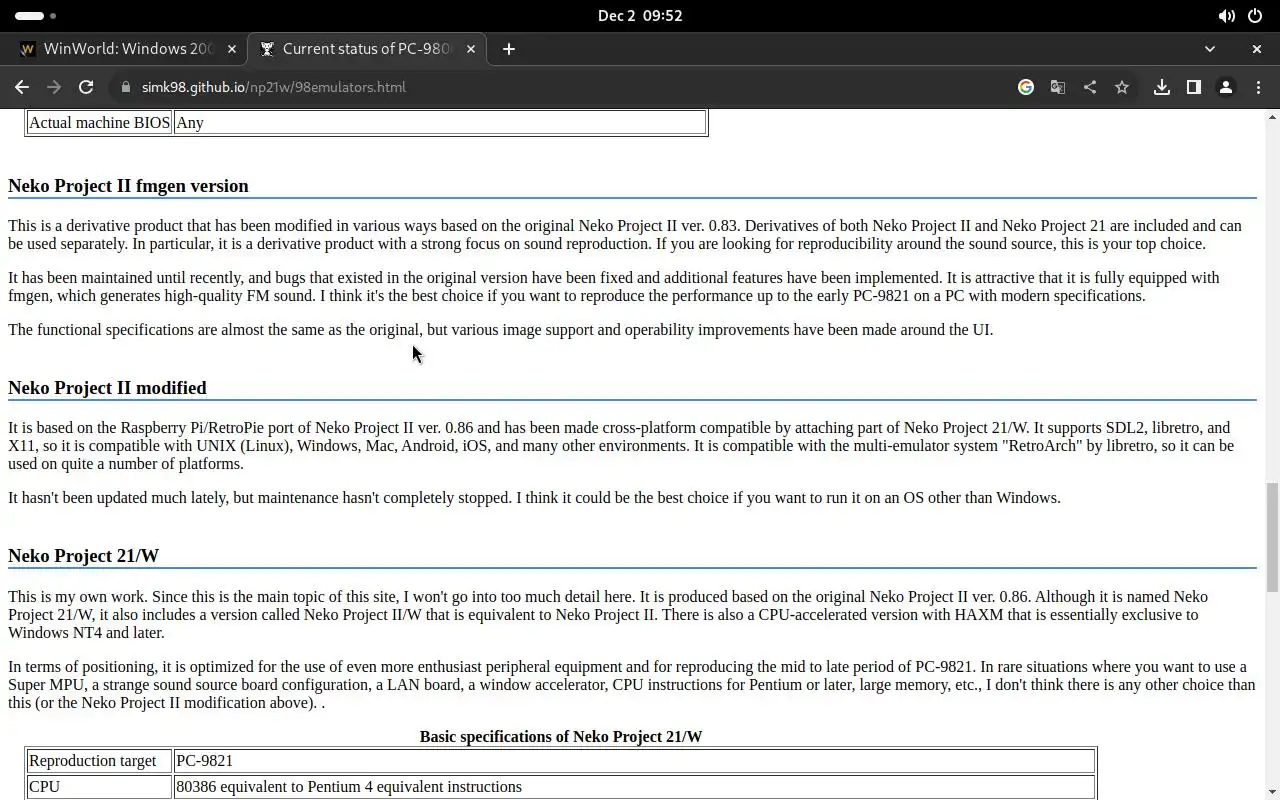Open a new tab
1280x800 pixels.
[x=509, y=48]
